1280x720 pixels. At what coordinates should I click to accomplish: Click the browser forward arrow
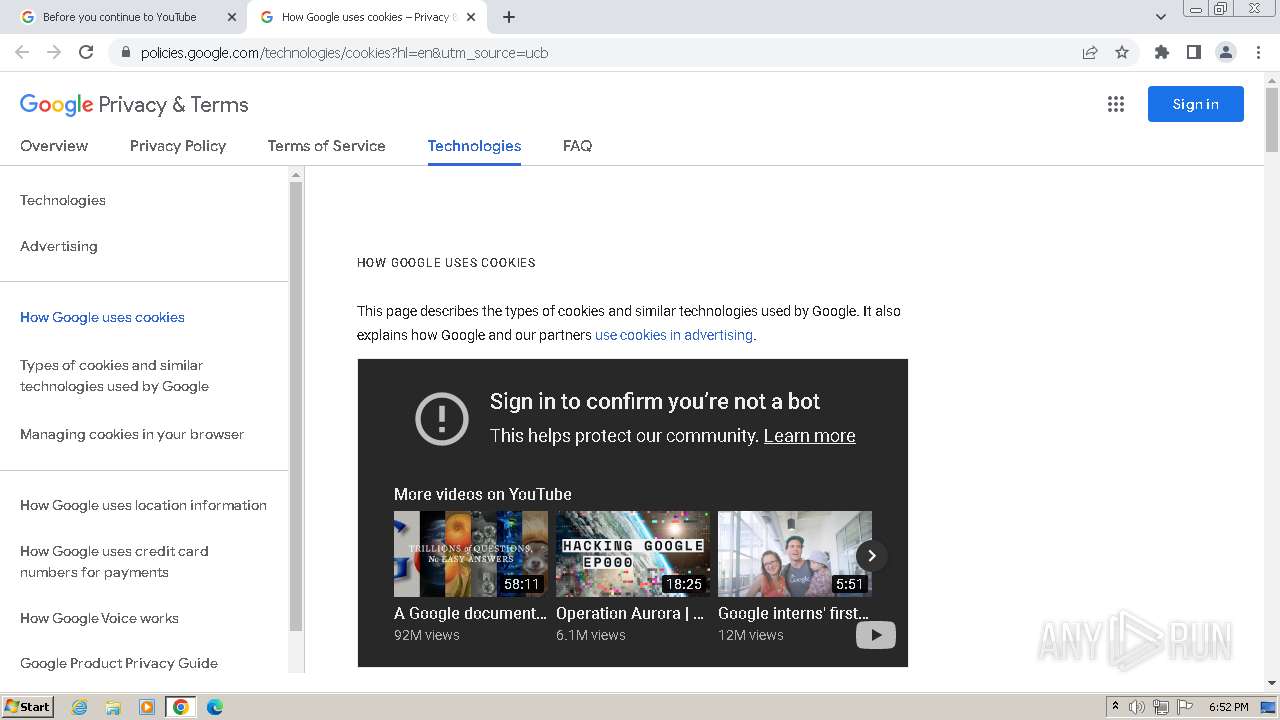pyautogui.click(x=54, y=52)
